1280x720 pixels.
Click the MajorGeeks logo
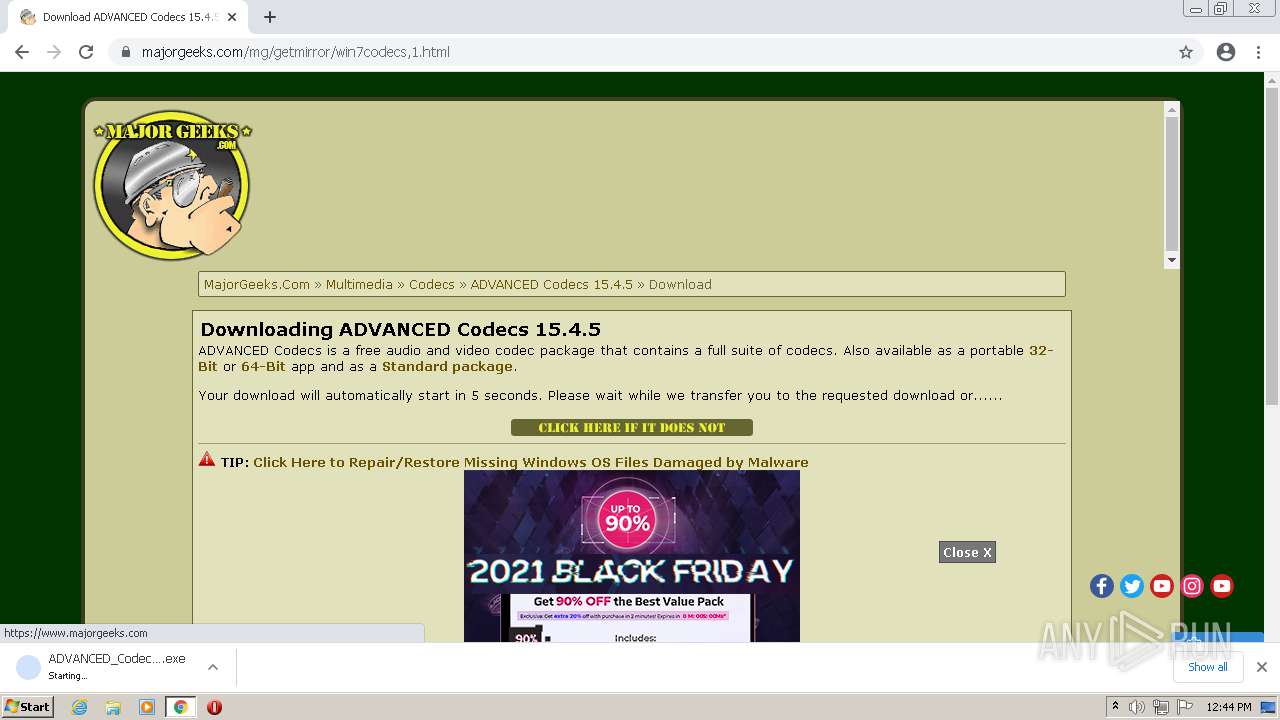pos(172,185)
